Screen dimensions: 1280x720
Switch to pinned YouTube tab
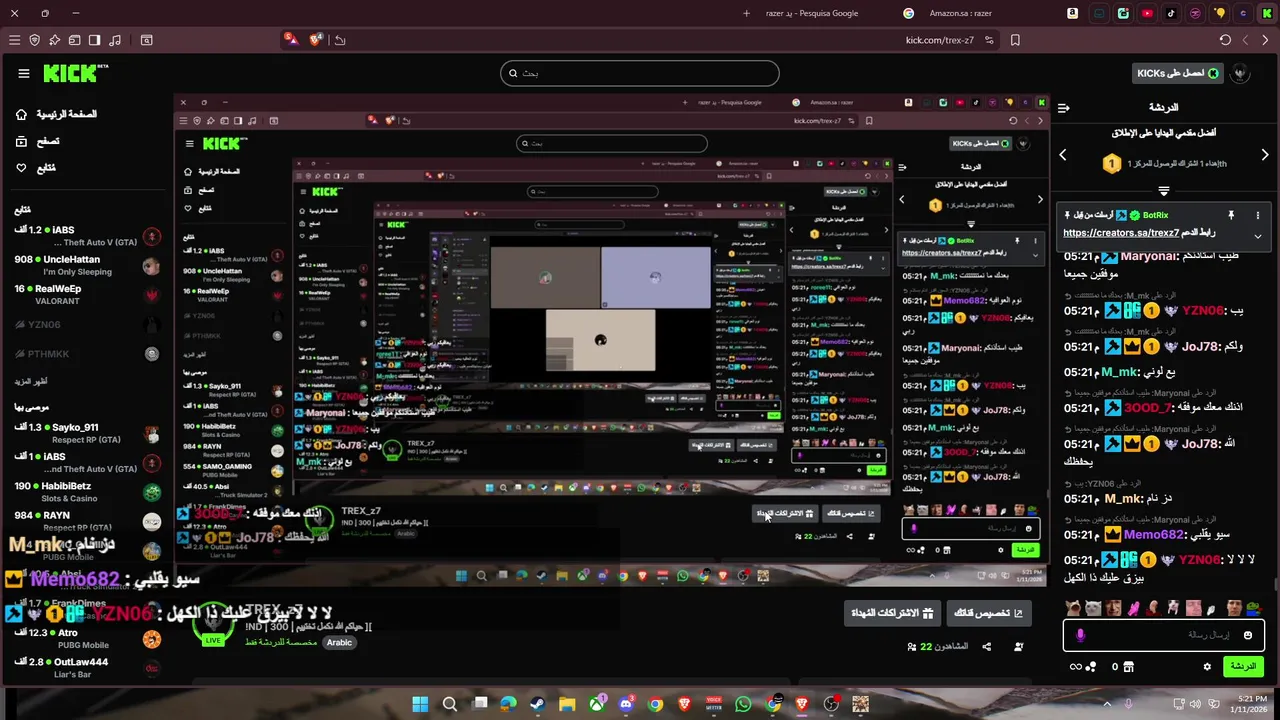(x=1147, y=13)
